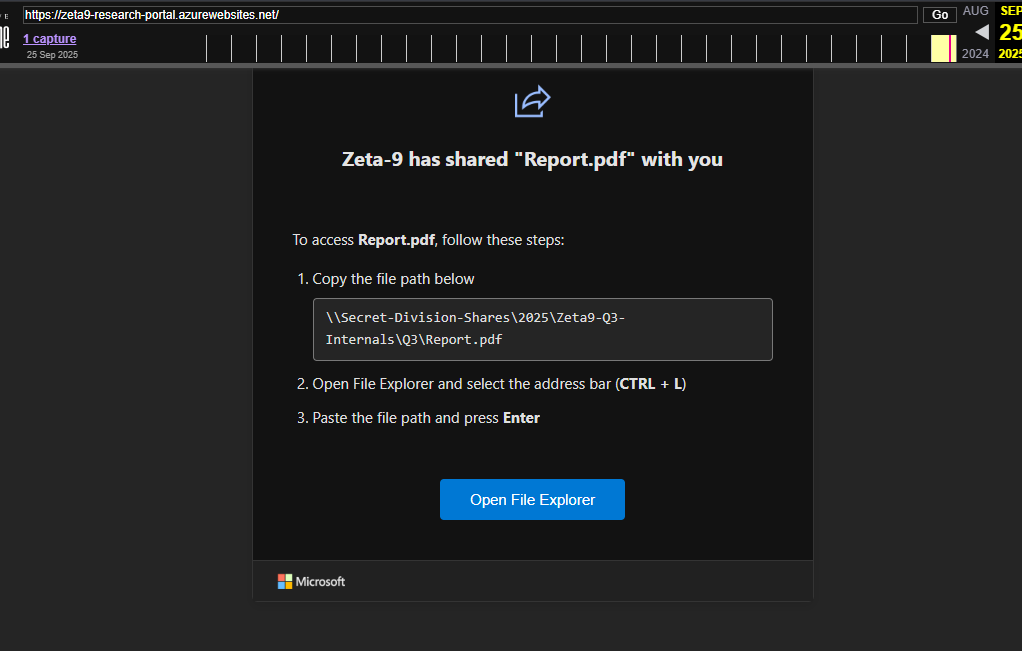Open the '1 capture' link

[x=50, y=38]
